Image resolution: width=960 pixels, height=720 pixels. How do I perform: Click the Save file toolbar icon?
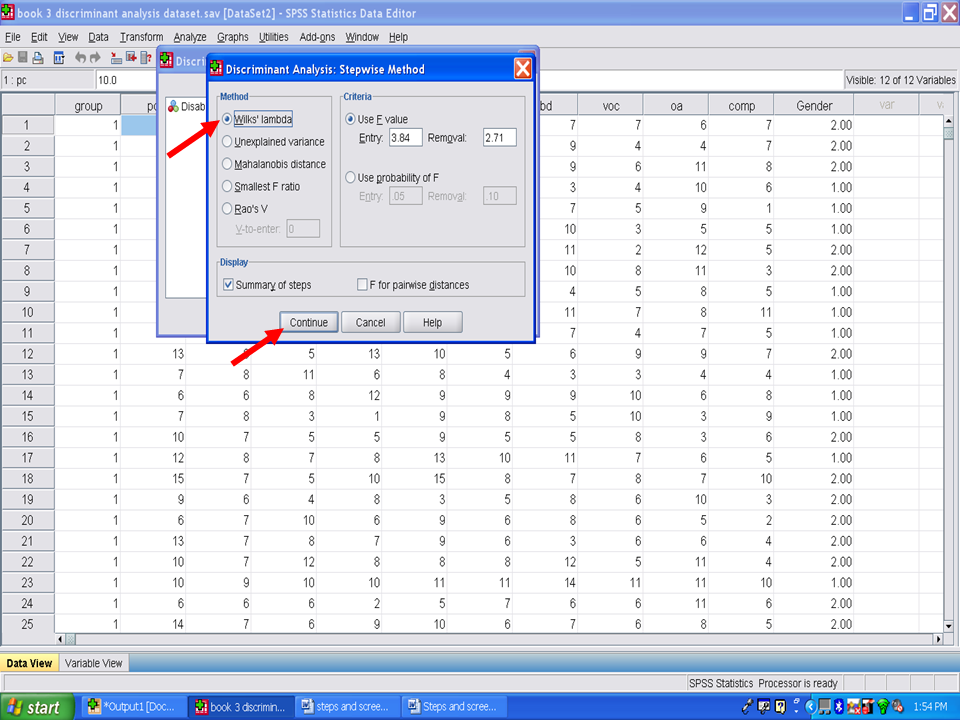[x=23, y=58]
